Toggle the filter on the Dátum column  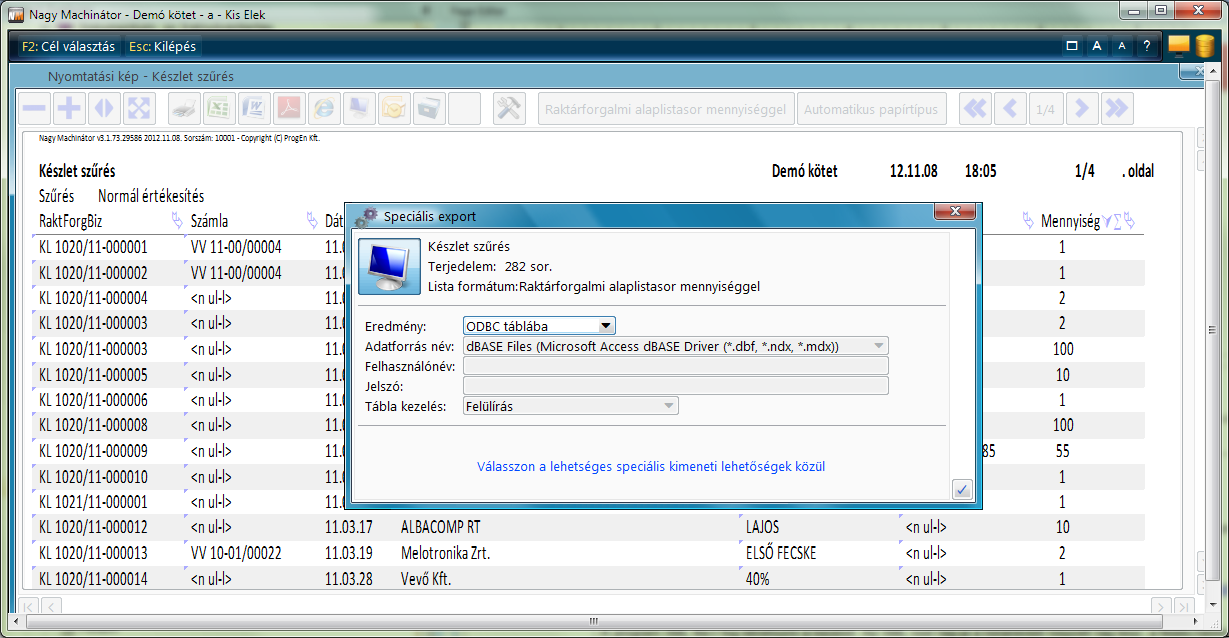(312, 220)
